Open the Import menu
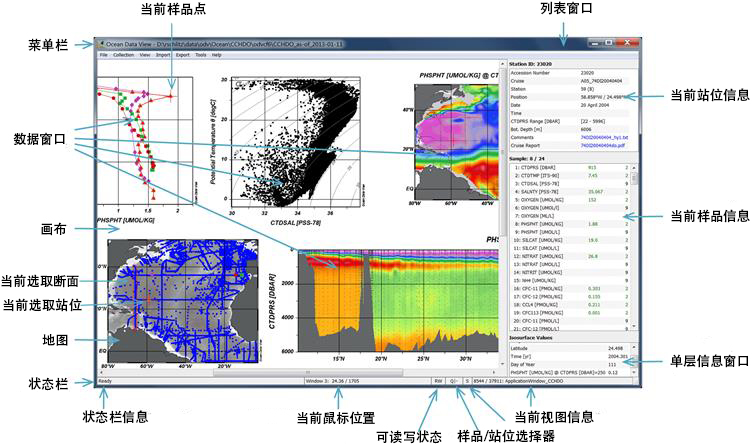This screenshot has height=444, width=756. pyautogui.click(x=161, y=55)
